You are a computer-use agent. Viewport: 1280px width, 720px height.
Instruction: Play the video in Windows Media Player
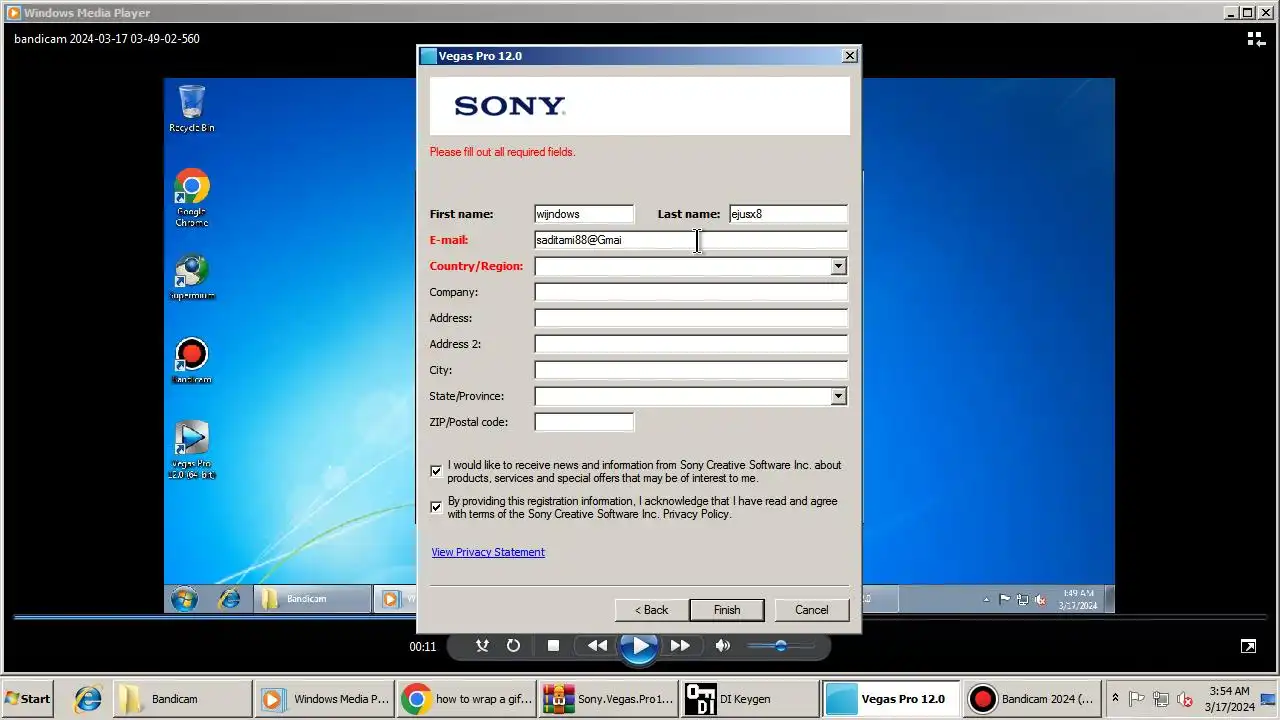pos(638,646)
